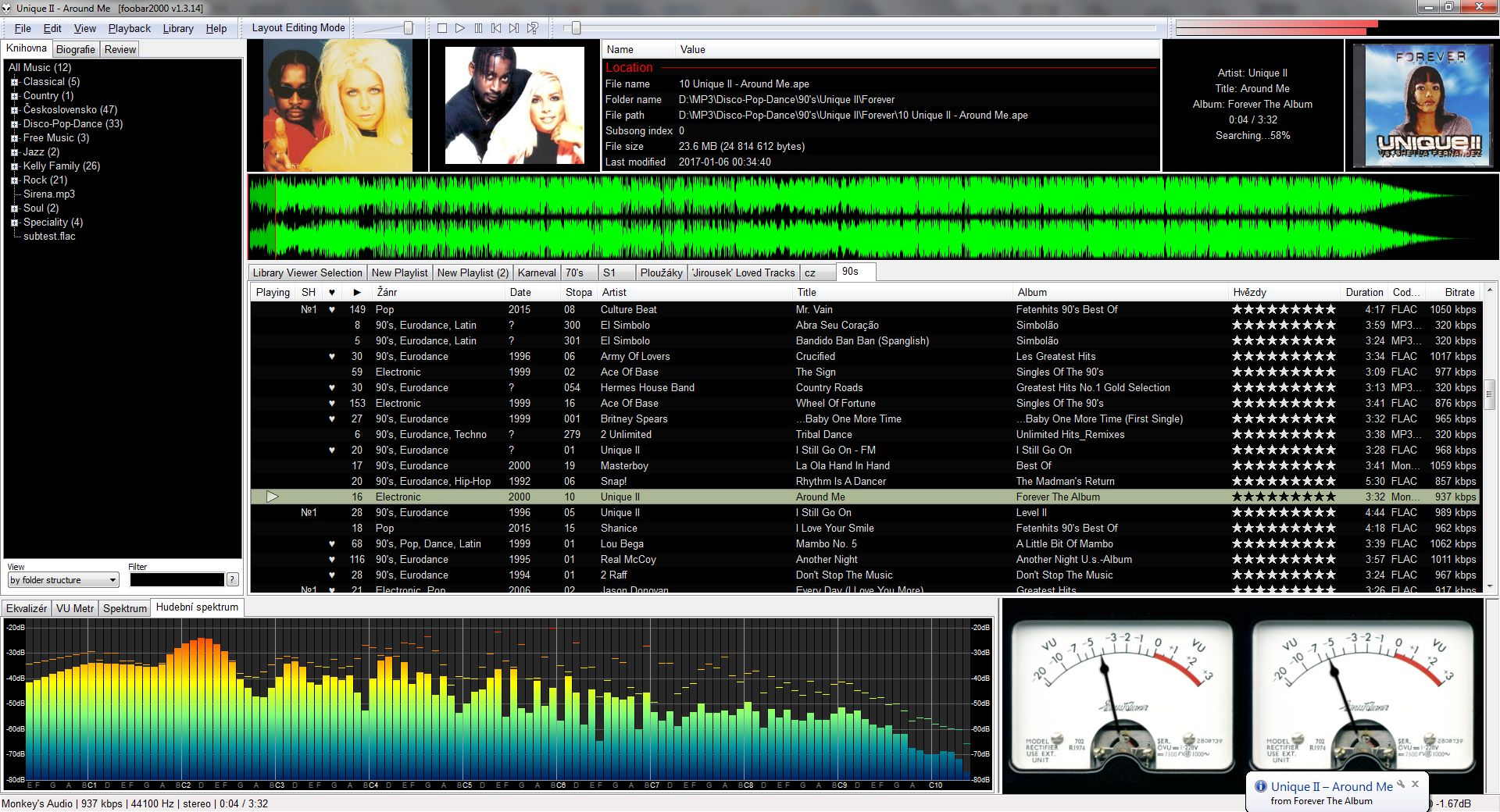Image resolution: width=1500 pixels, height=812 pixels.
Task: Pause playback using the Pause icon
Action: pyautogui.click(x=479, y=27)
